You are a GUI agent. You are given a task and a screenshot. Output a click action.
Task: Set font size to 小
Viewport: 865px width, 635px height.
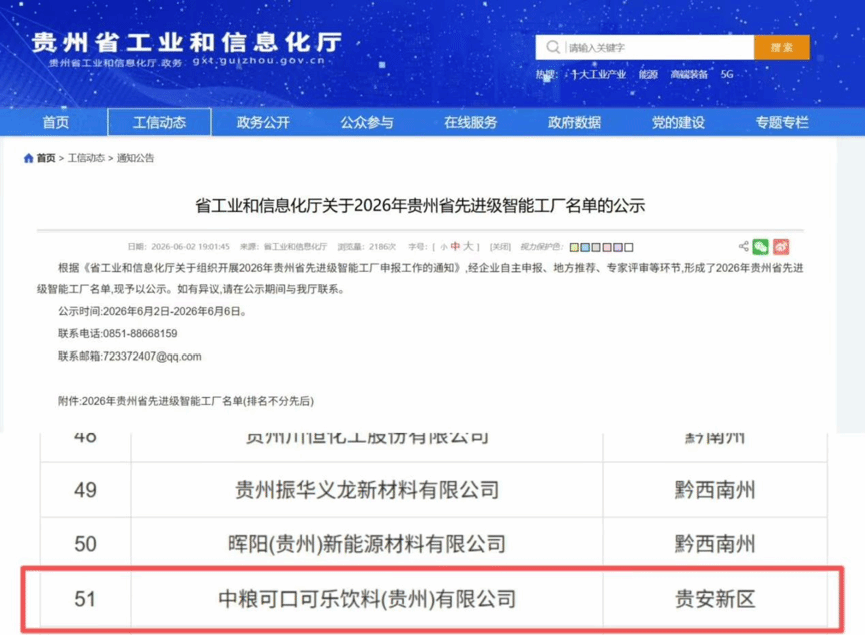click(444, 247)
